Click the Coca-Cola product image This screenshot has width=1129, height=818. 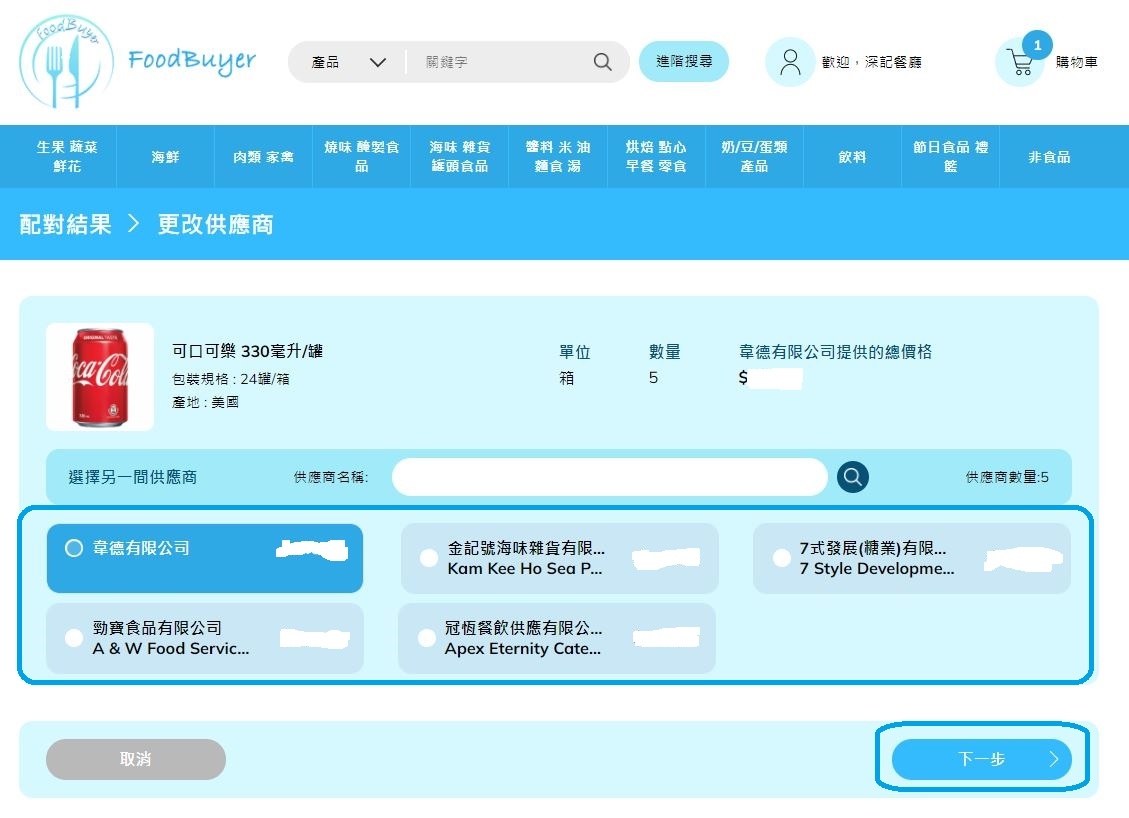(100, 377)
